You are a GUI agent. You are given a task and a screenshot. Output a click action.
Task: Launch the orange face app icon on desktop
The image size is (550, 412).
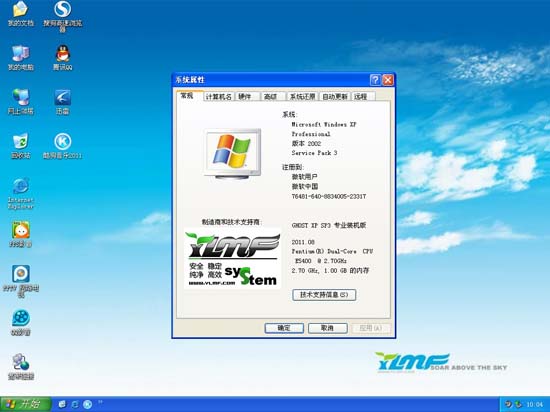(21, 235)
